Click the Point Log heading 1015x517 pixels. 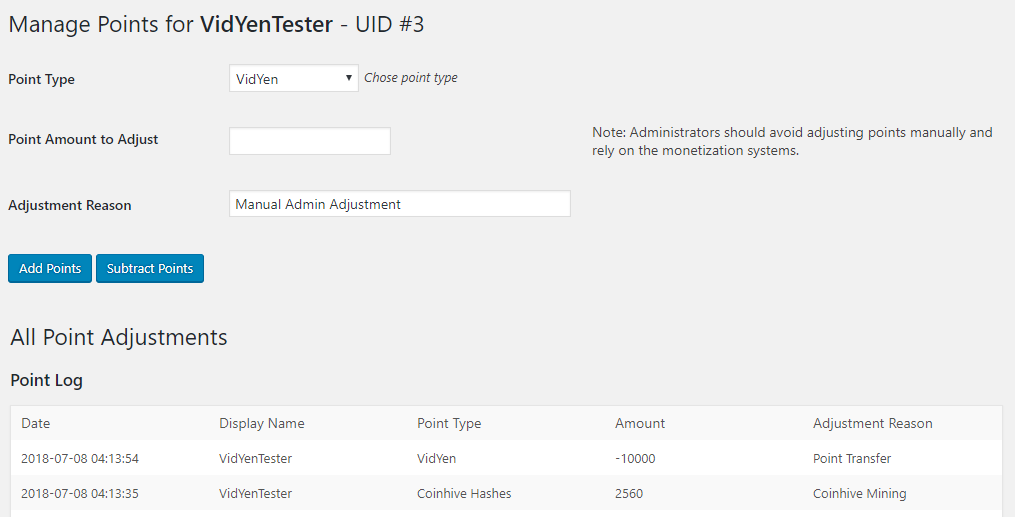[x=46, y=380]
